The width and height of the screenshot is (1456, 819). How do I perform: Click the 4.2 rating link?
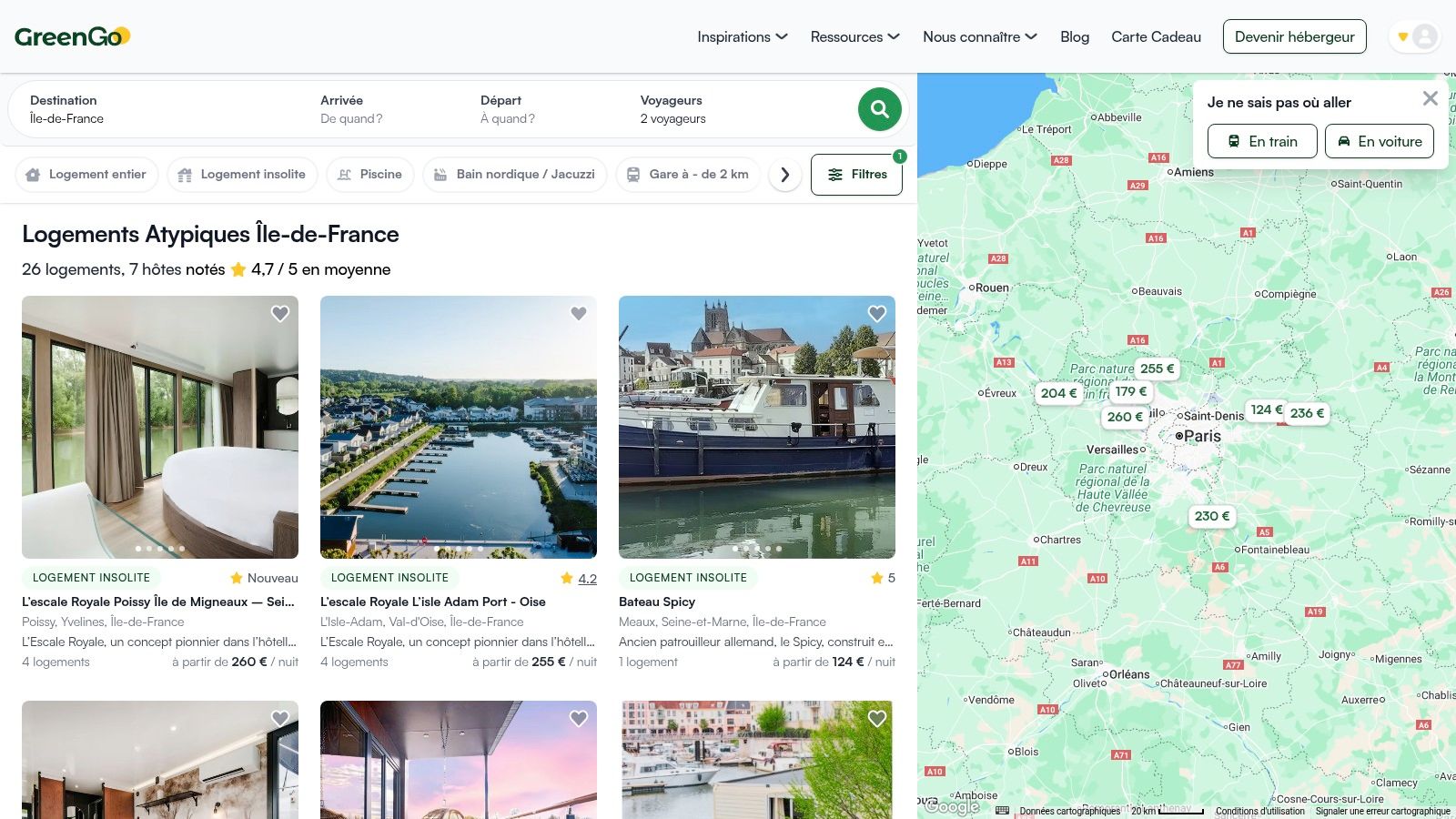click(587, 579)
